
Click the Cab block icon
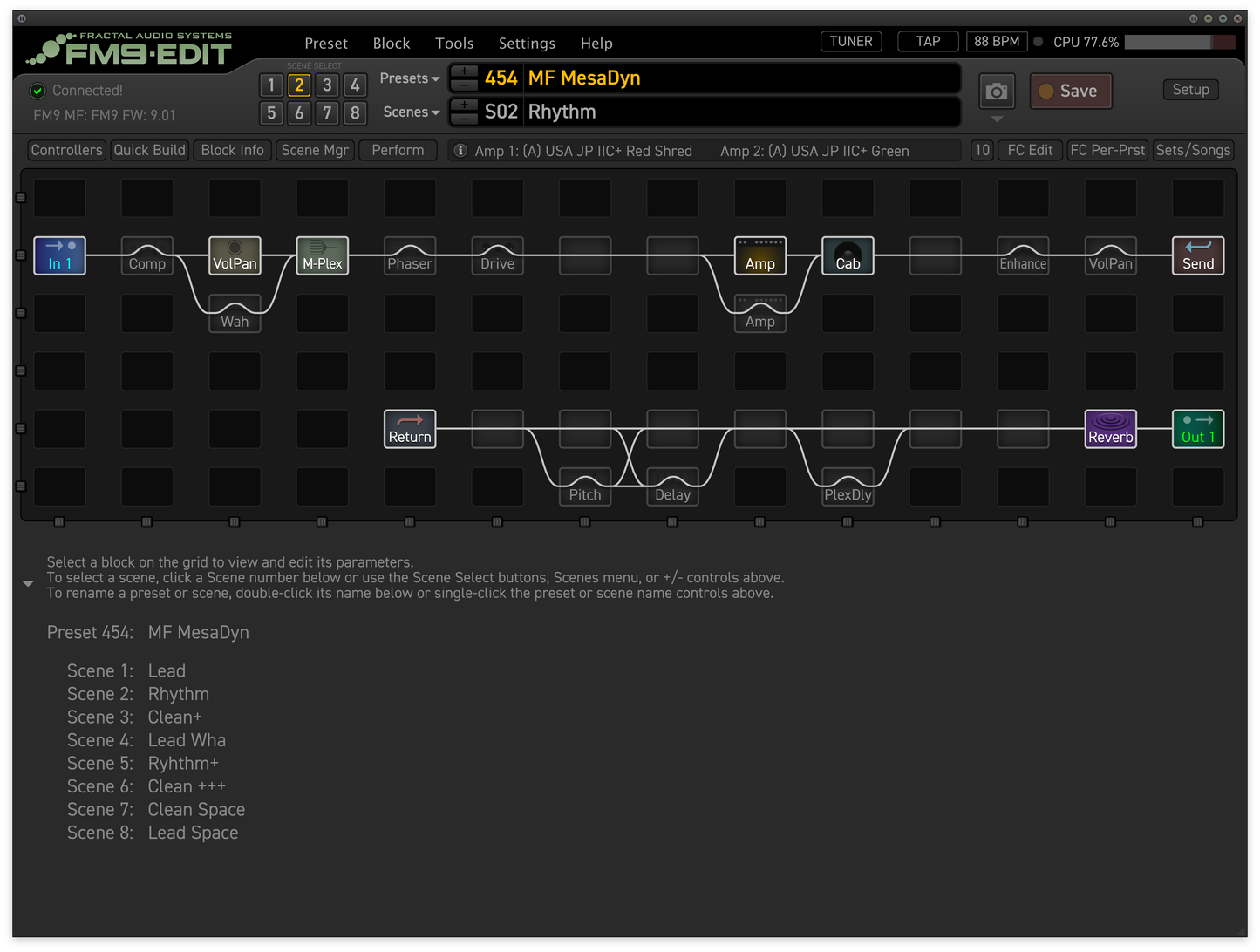click(848, 255)
